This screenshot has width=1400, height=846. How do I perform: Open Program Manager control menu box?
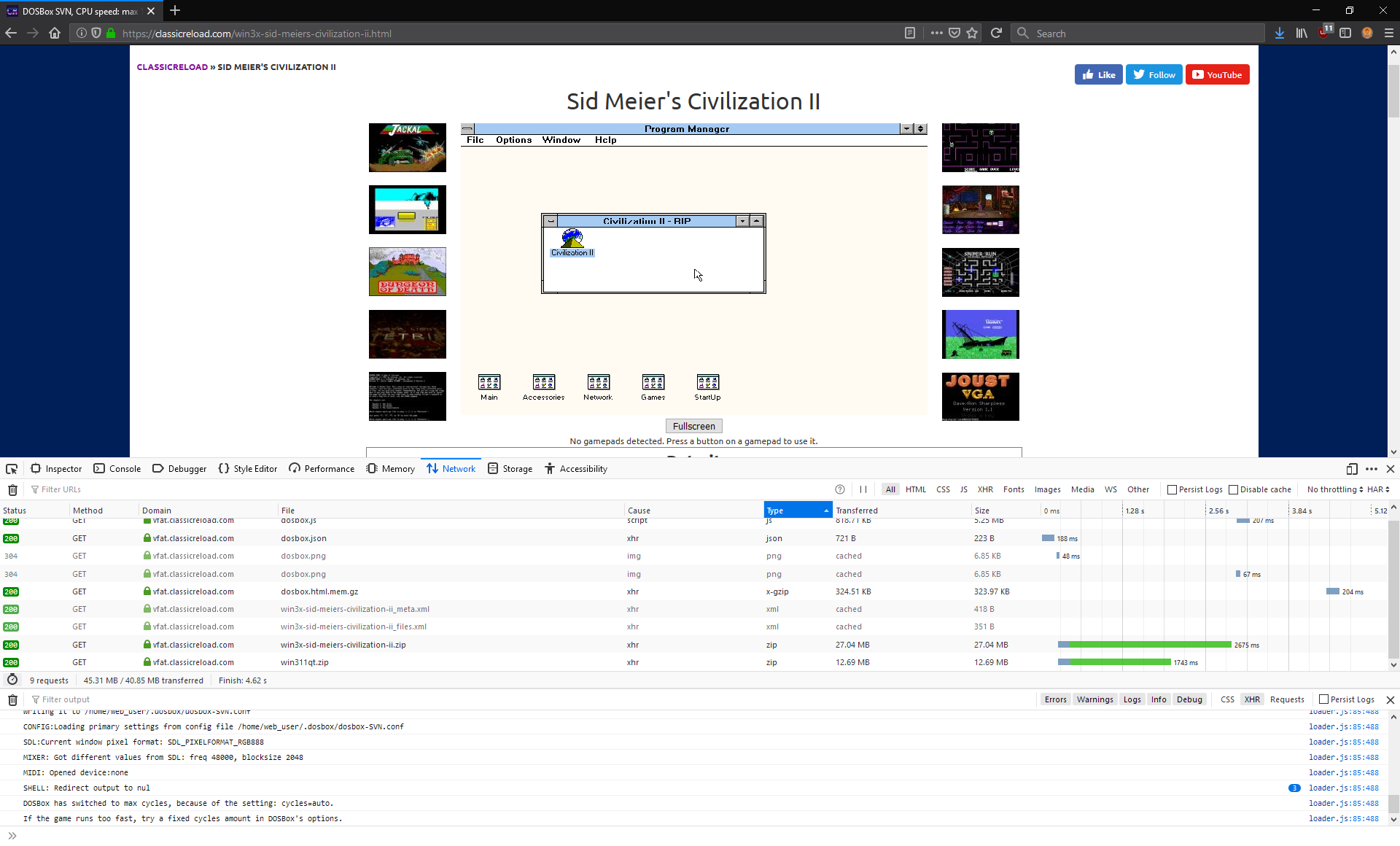[467, 129]
